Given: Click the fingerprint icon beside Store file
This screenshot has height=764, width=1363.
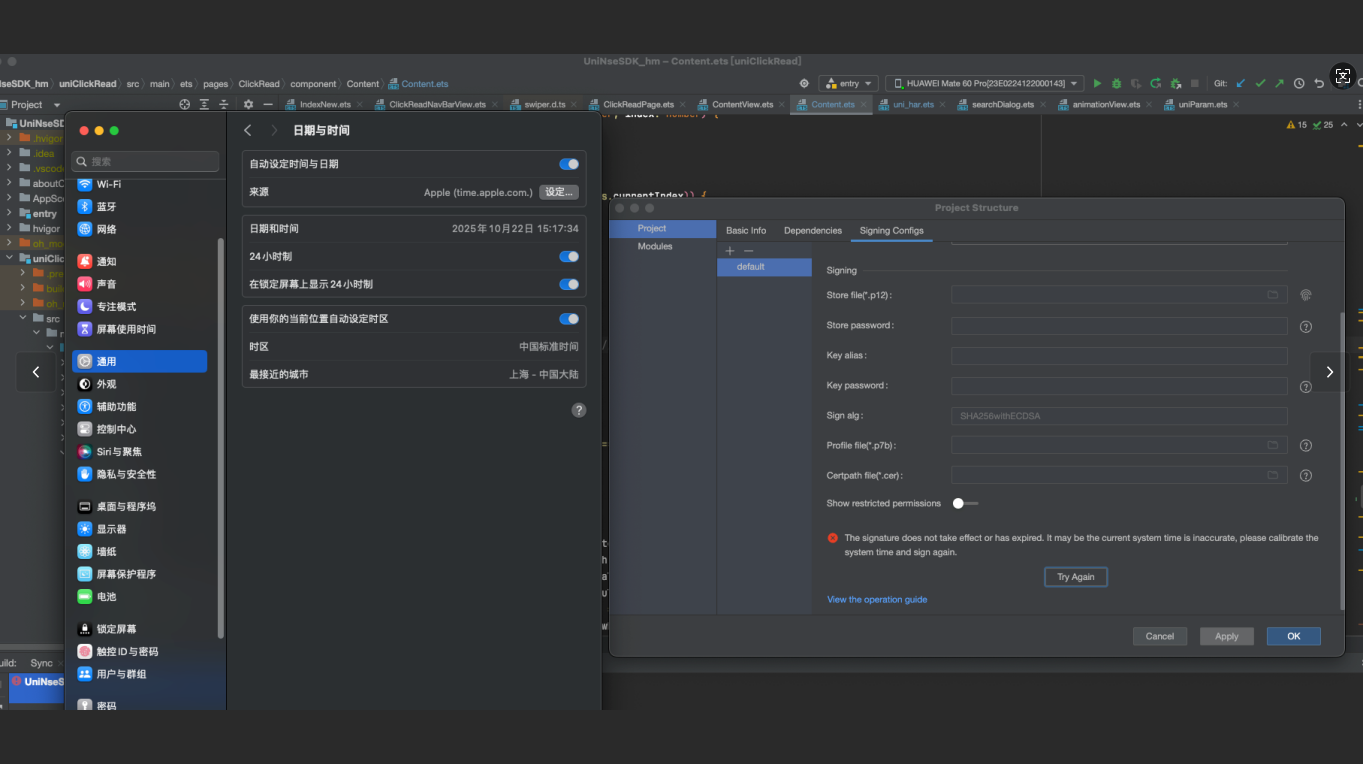Looking at the screenshot, I should 1305,295.
